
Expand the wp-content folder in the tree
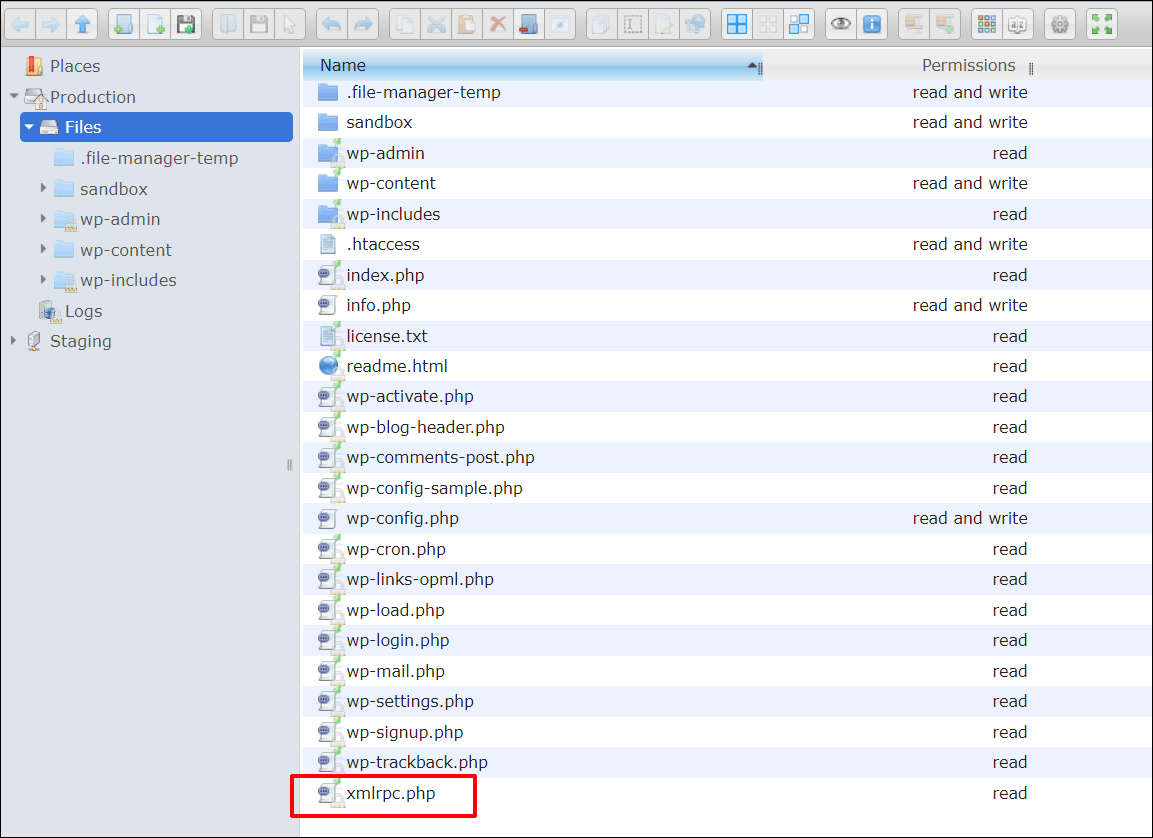43,249
